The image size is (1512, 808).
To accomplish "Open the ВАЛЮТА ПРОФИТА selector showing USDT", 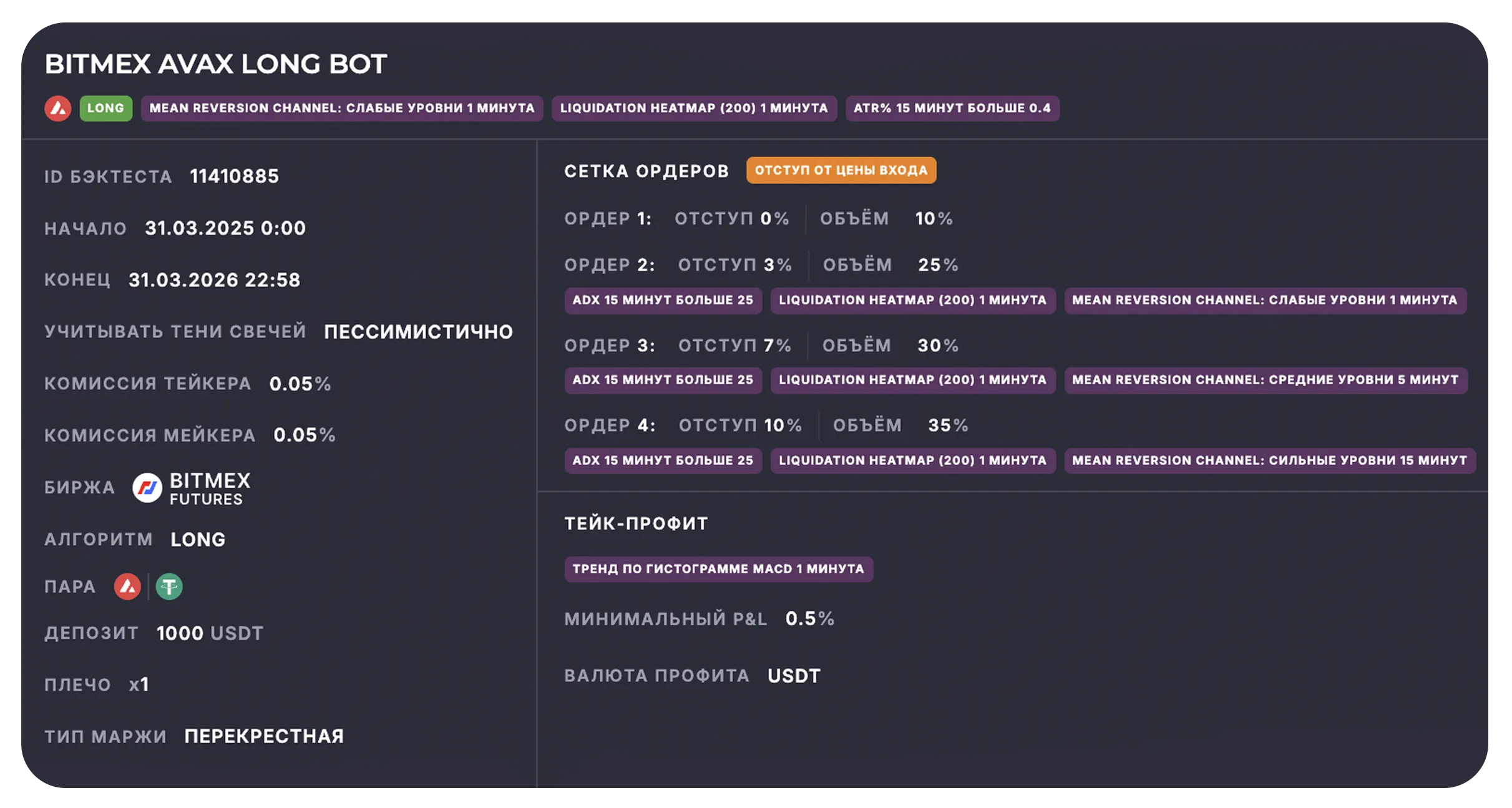I will pyautogui.click(x=794, y=675).
